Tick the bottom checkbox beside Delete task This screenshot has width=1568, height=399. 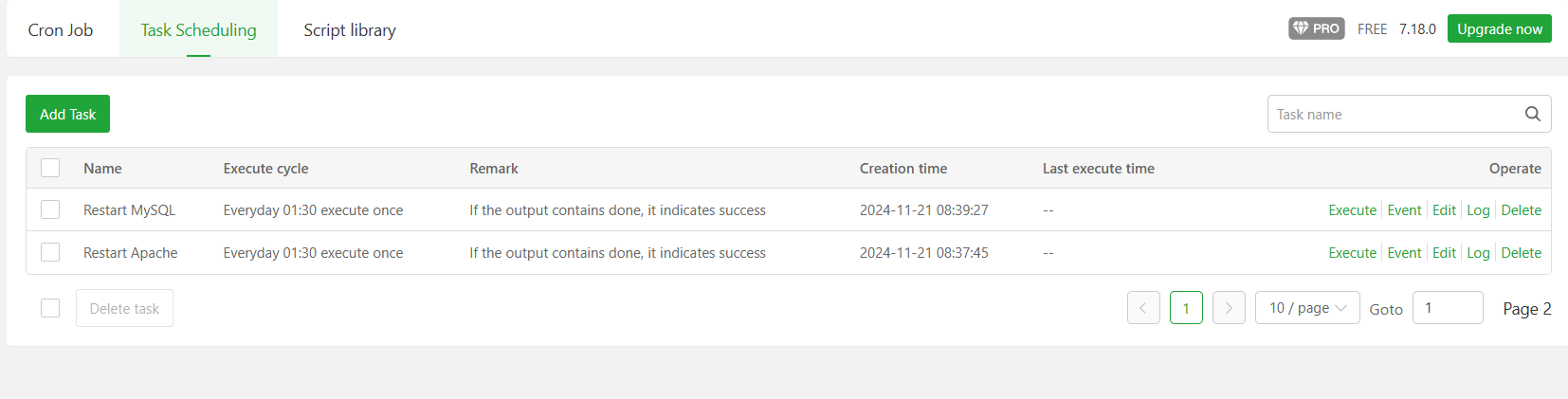pos(50,308)
